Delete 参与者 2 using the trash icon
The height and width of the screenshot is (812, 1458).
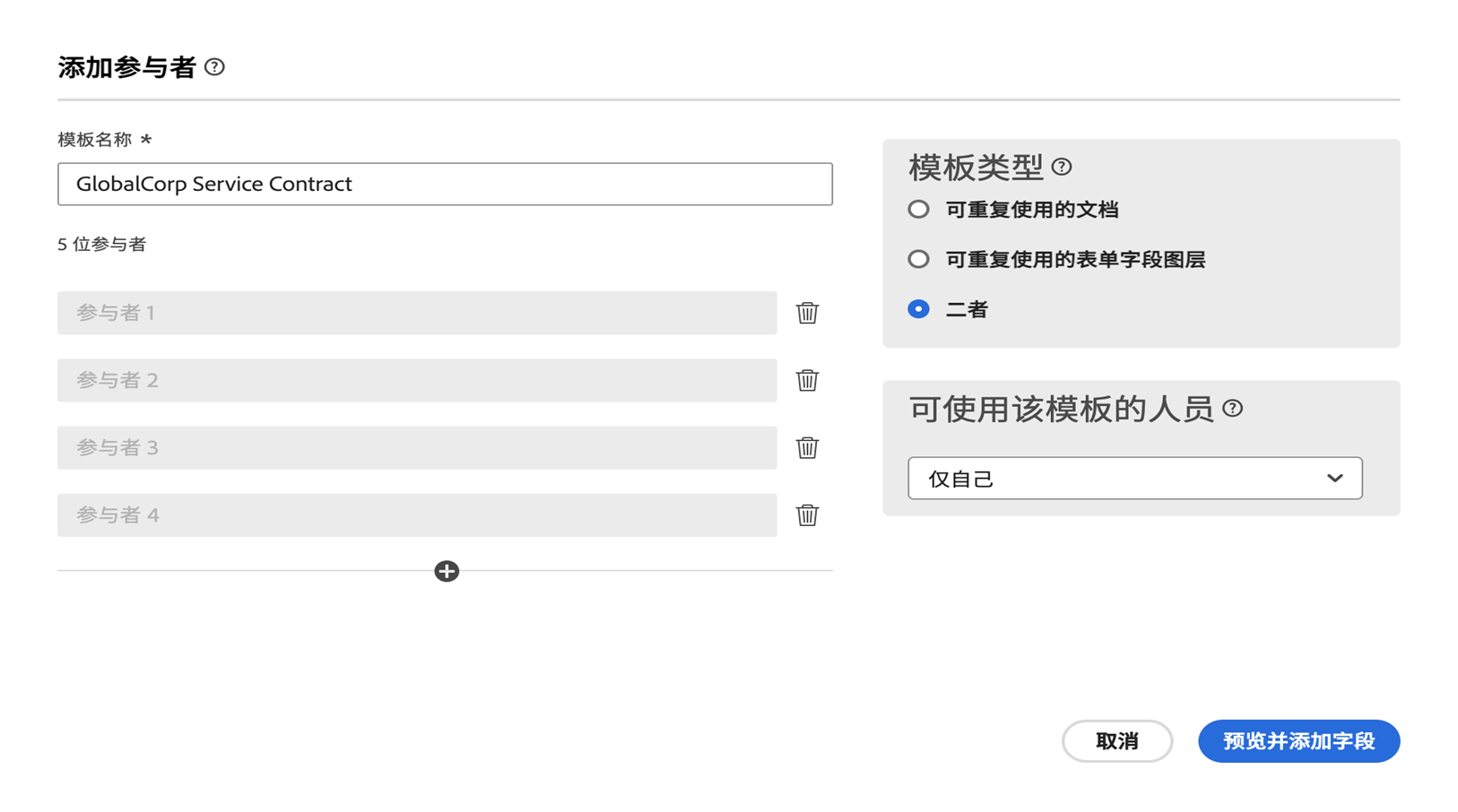[x=806, y=380]
